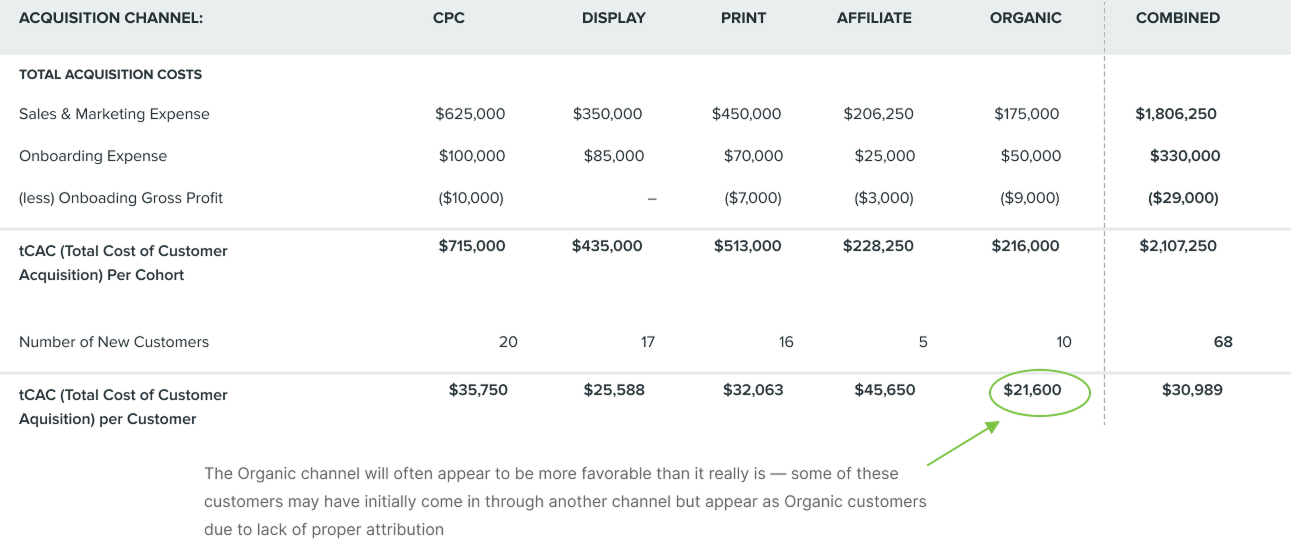Screen dimensions: 1291x559
Task: Click the Sales & Marketing Expense row label
Action: 114,114
